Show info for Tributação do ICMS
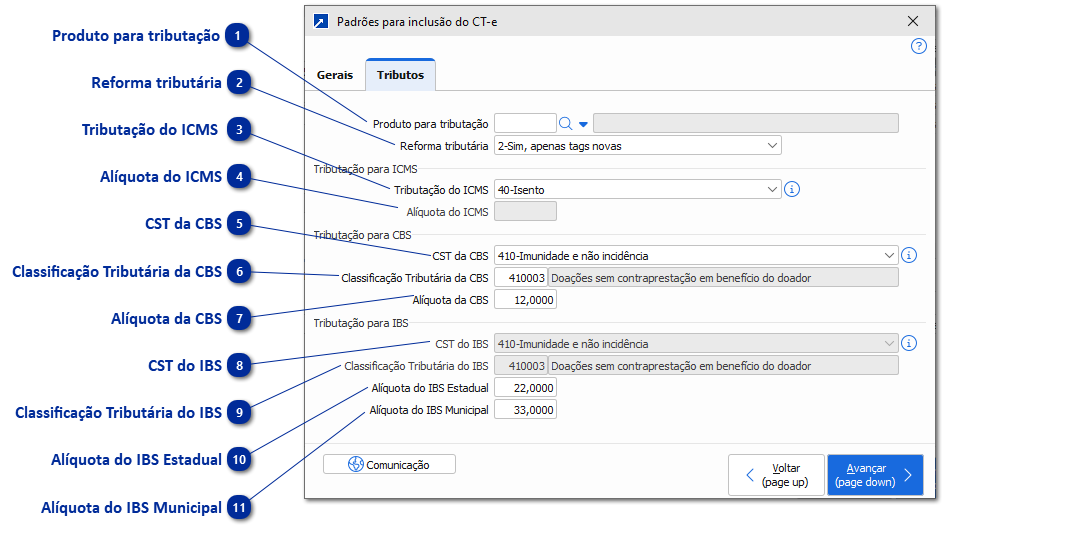 (x=792, y=189)
